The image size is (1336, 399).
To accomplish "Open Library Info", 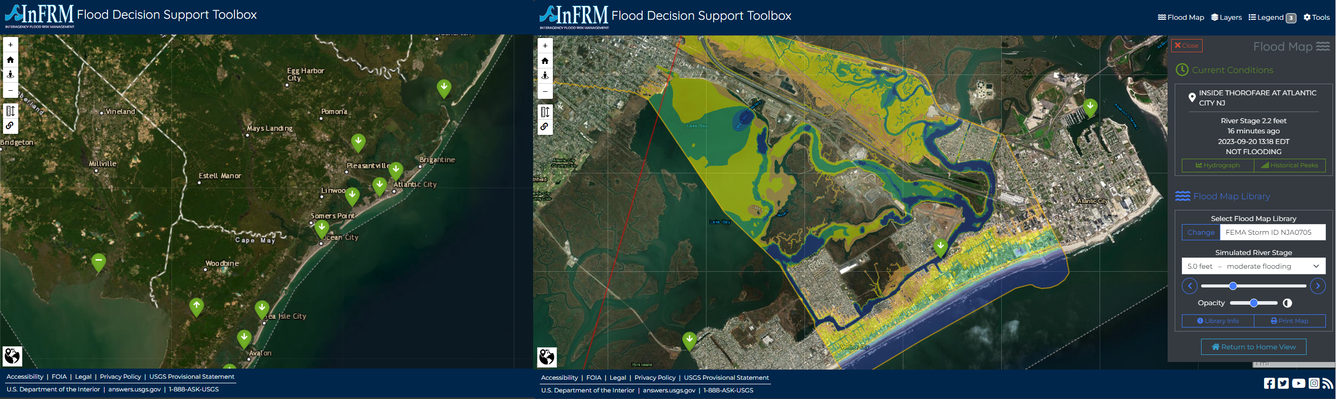I will pyautogui.click(x=1217, y=321).
